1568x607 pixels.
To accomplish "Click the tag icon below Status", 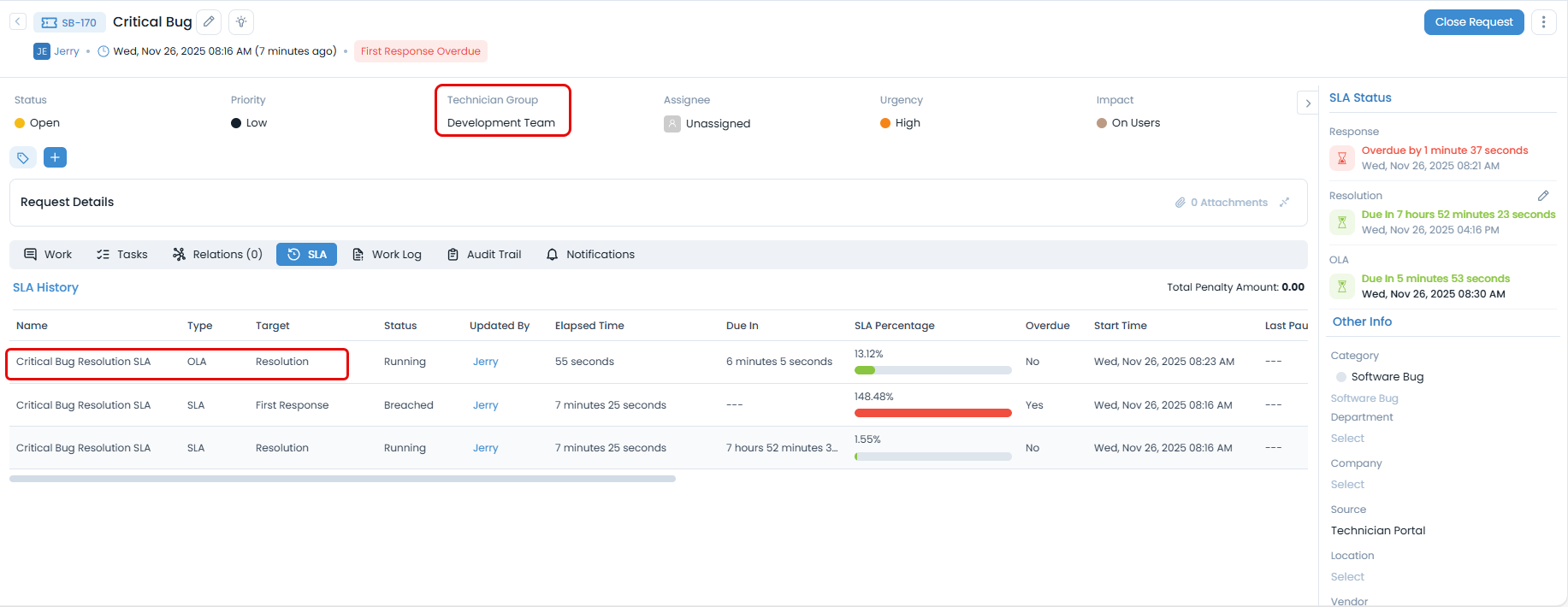I will (23, 158).
